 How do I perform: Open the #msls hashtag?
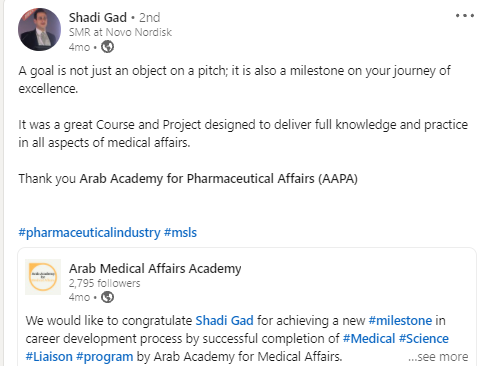tap(180, 232)
